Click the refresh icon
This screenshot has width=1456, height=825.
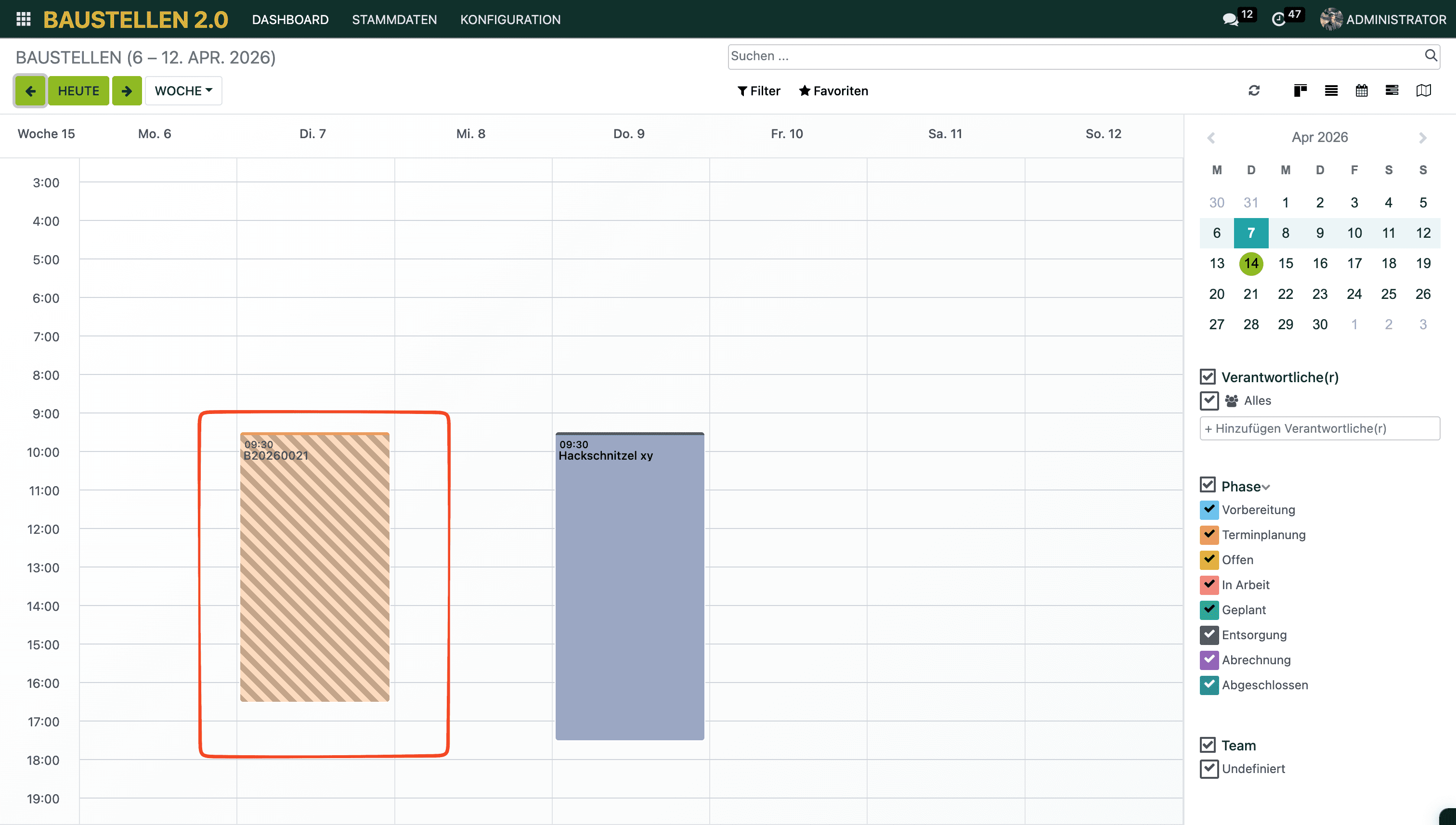[1254, 90]
